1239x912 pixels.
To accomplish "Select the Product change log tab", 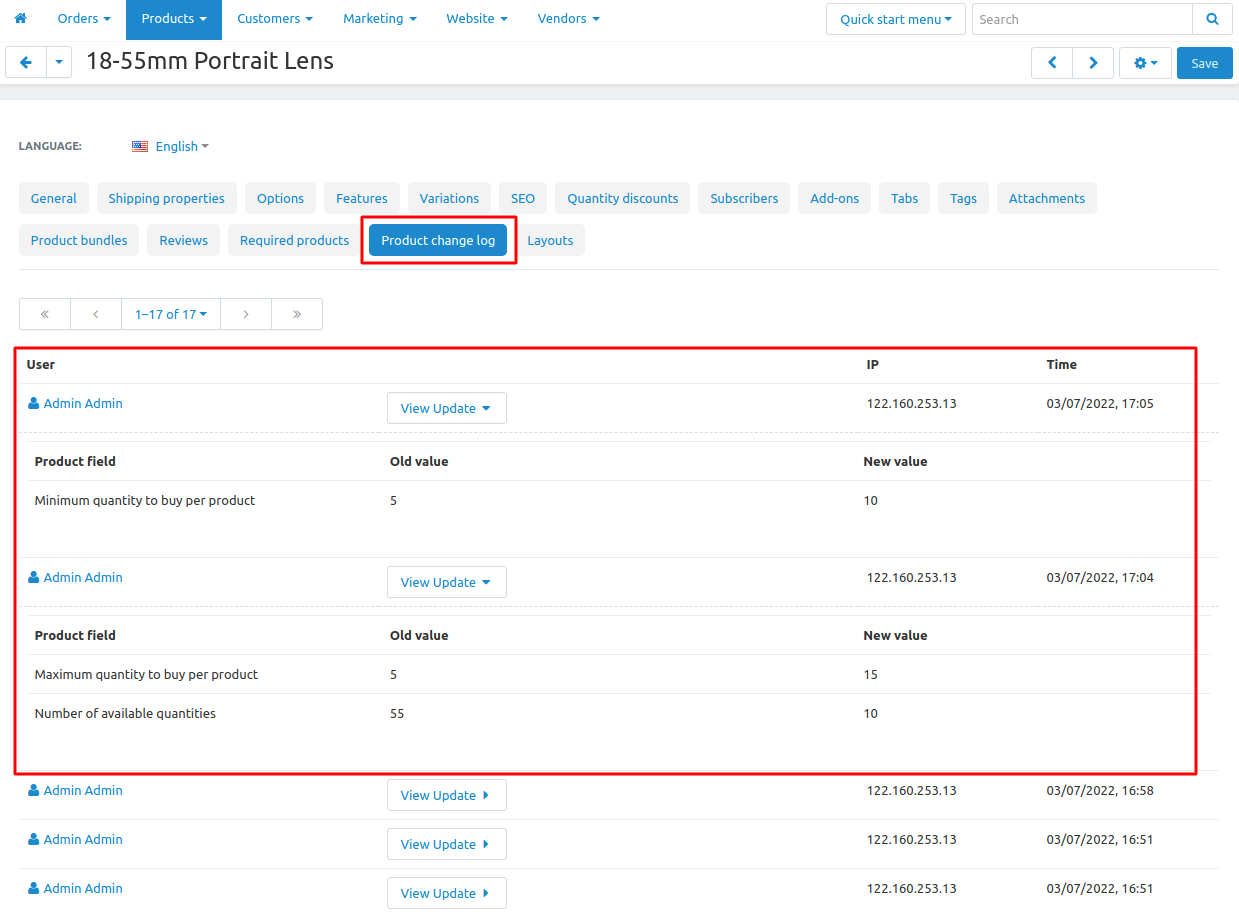I will (x=438, y=240).
